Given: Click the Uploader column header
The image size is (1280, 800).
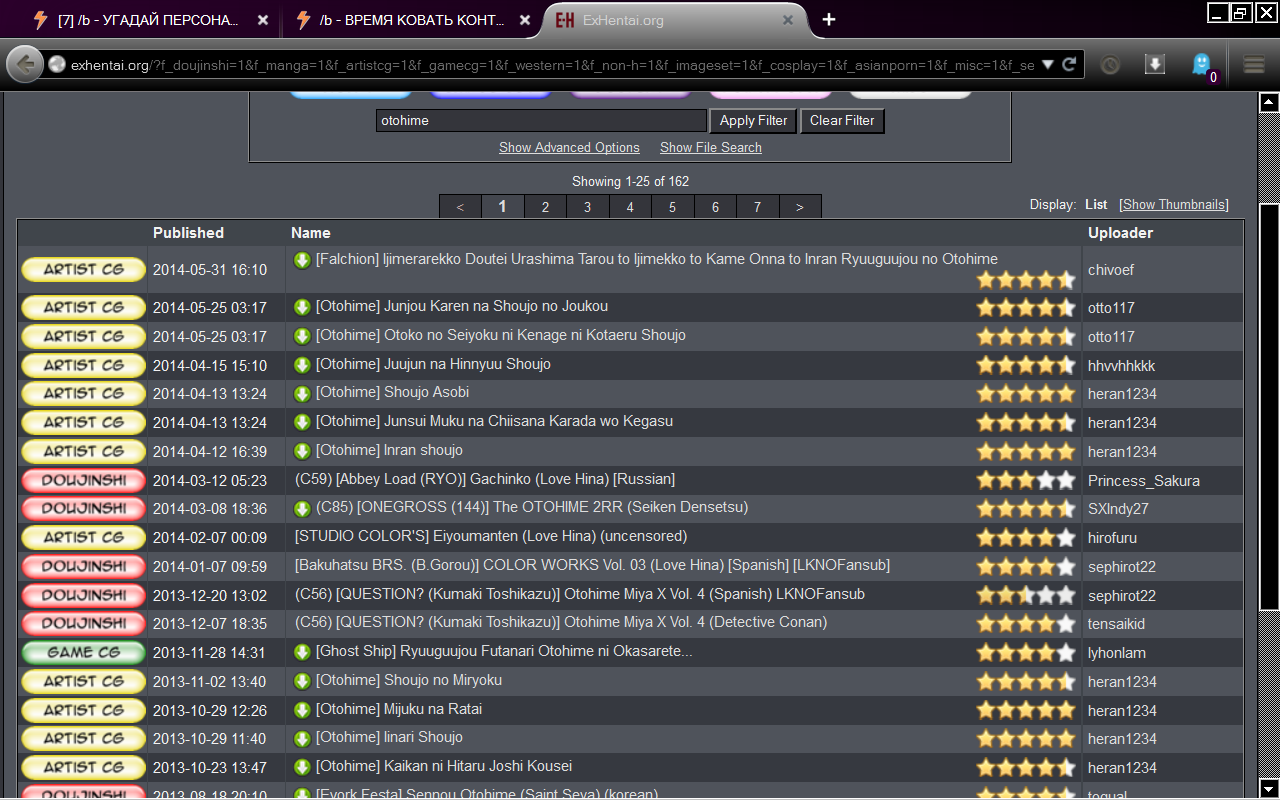Looking at the screenshot, I should [1120, 233].
